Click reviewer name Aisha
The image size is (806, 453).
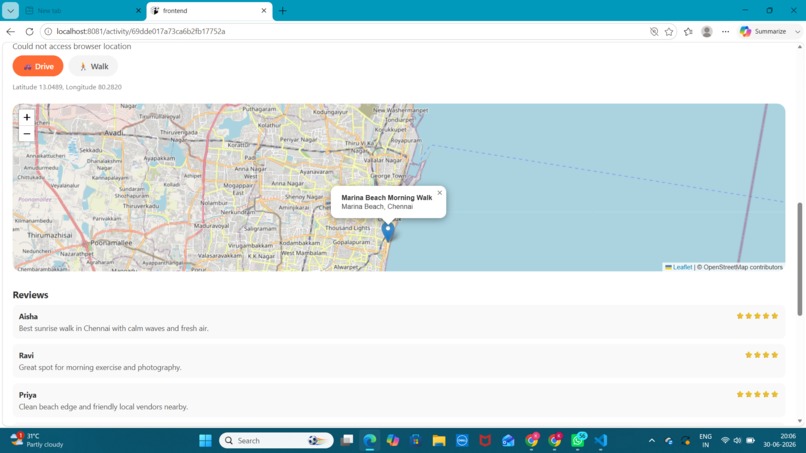(x=28, y=317)
